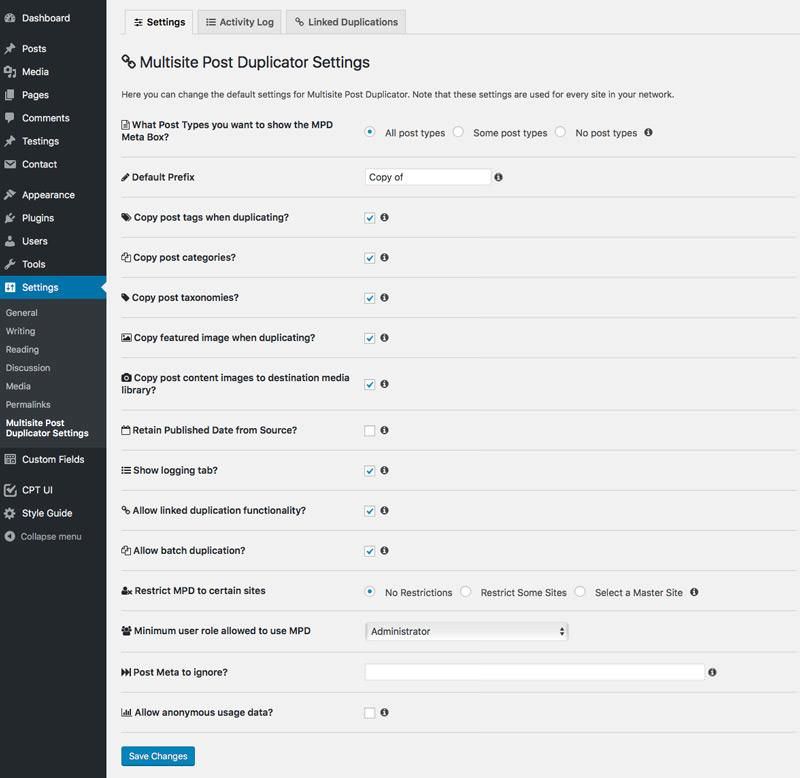Screen dimensions: 800x778
Task: Click info icon next to Copy post tags
Action: pyautogui.click(x=384, y=217)
